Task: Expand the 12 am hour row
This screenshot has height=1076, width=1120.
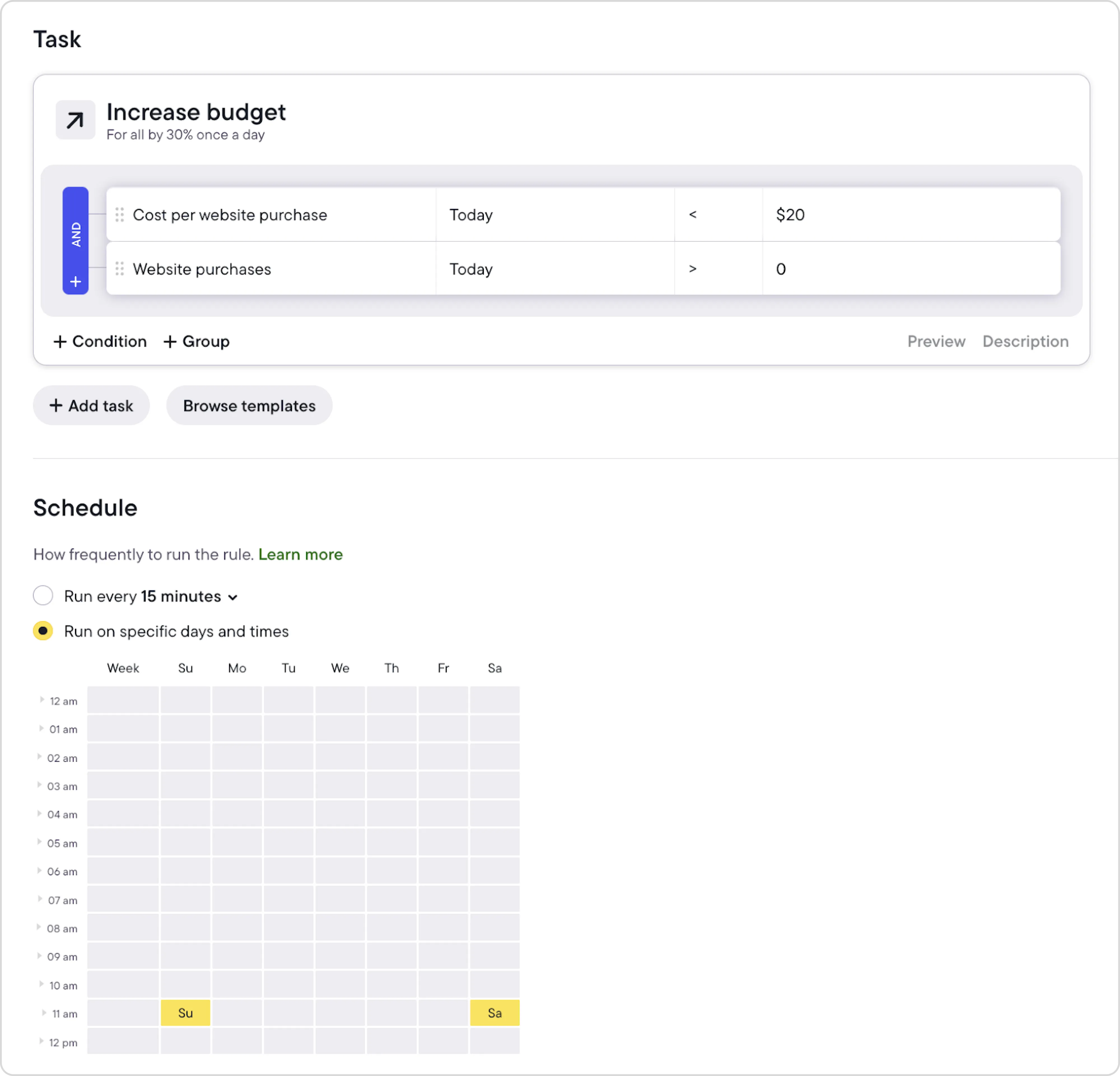Action: point(42,700)
